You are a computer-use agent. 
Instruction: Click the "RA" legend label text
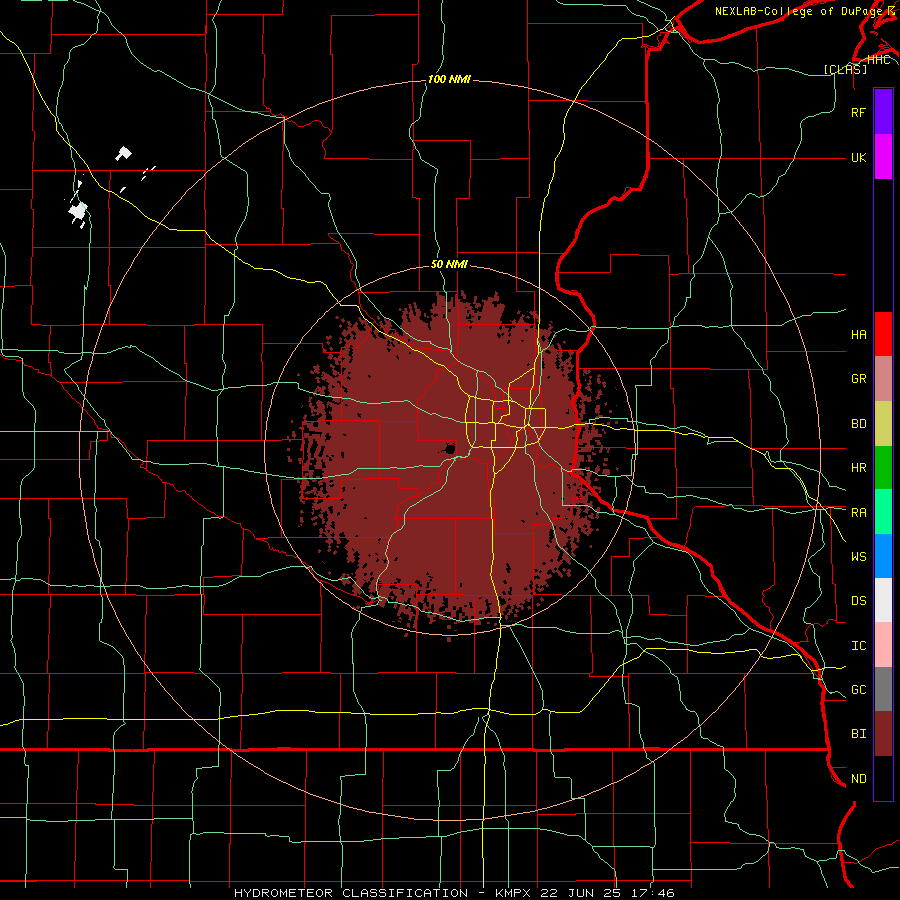coord(858,513)
